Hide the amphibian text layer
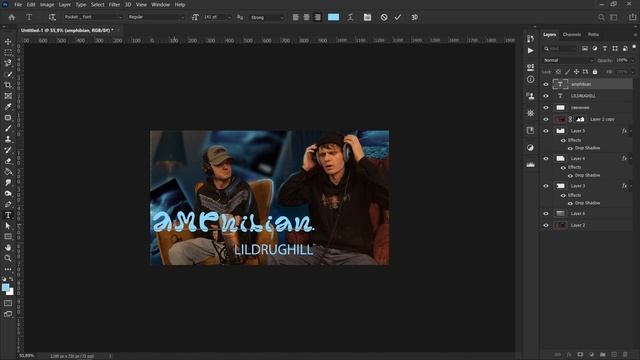This screenshot has width=640, height=360. click(546, 84)
